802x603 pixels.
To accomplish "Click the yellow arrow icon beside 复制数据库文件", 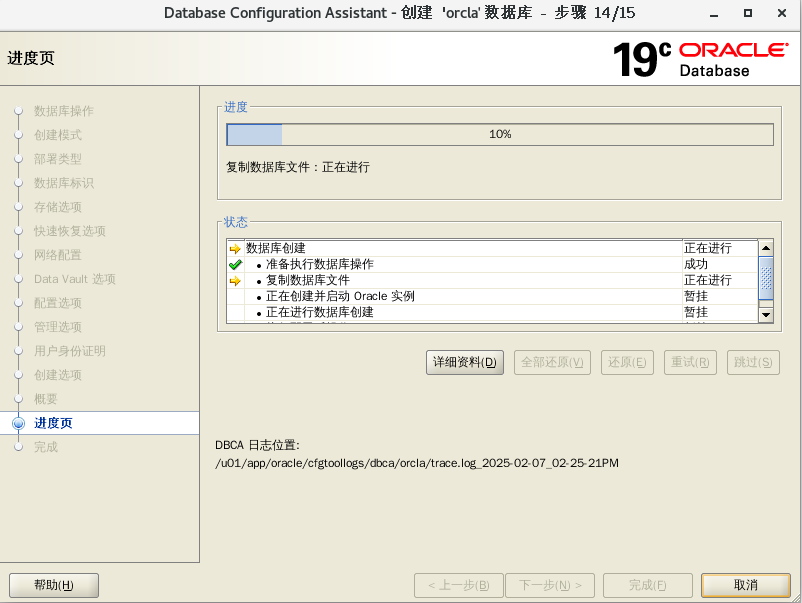I will [235, 281].
